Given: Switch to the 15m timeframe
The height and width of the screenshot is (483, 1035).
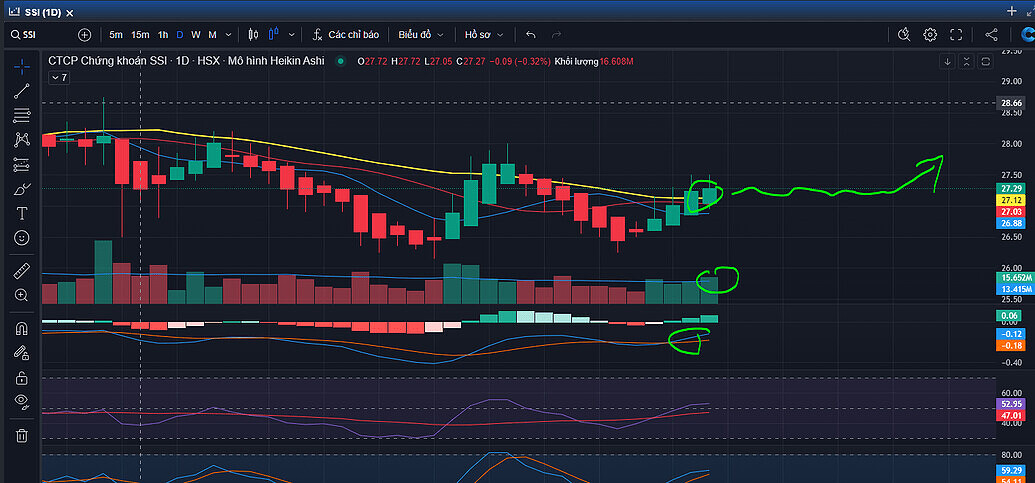Looking at the screenshot, I should point(139,35).
